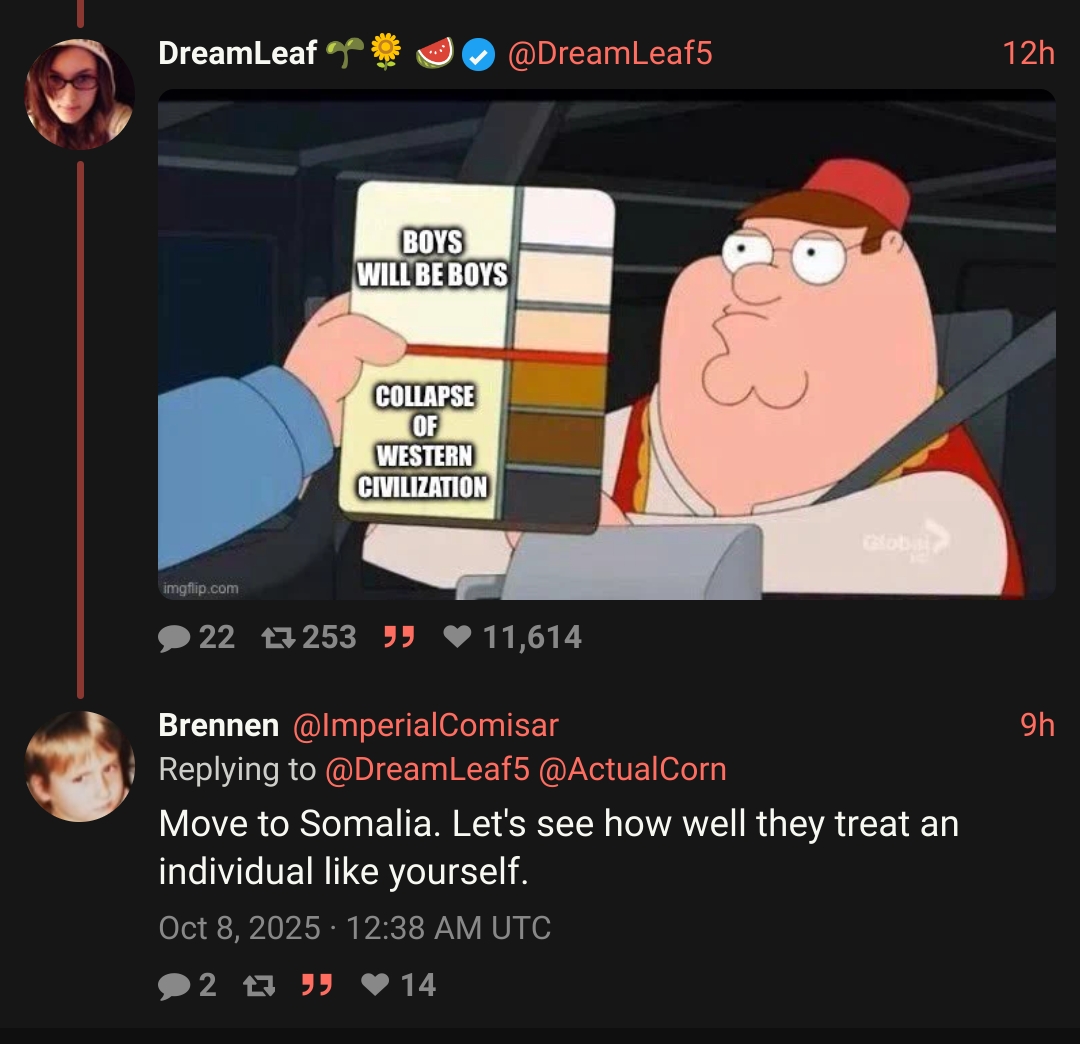Click @DreamLeaf5 in the Replying to line
This screenshot has height=1044, width=1080.
(x=427, y=769)
